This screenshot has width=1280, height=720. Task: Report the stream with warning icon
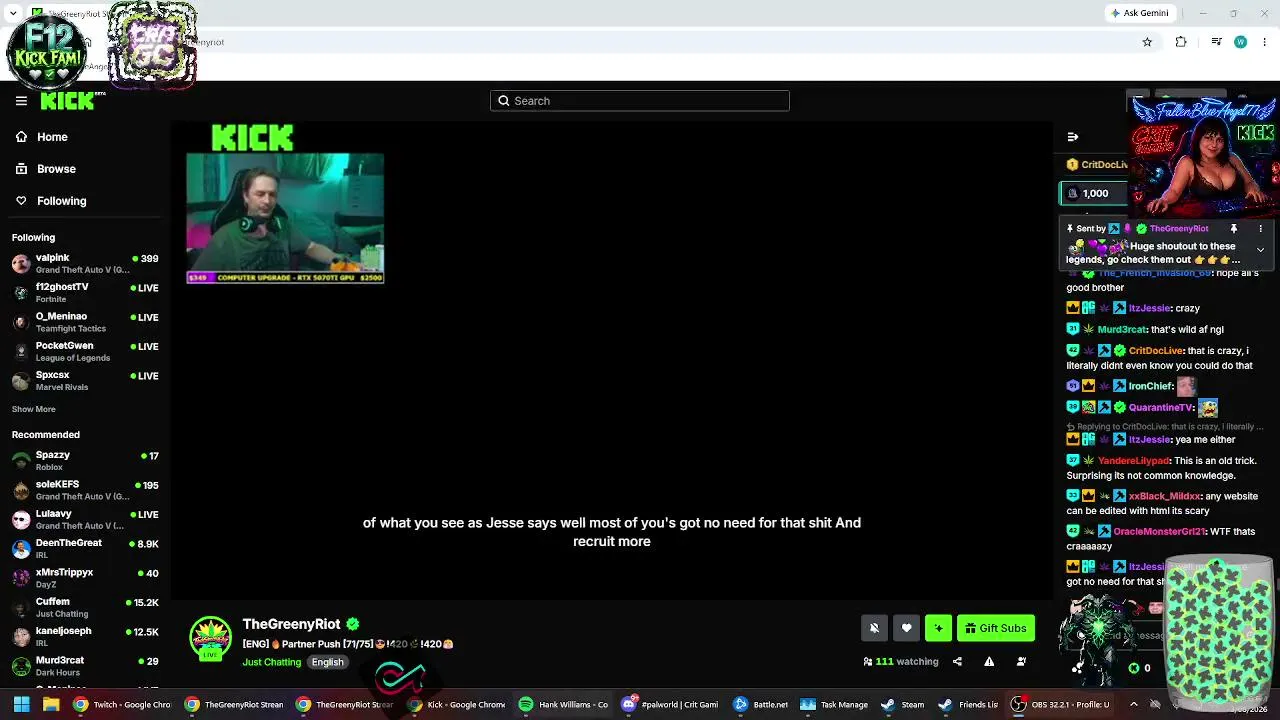coord(989,662)
